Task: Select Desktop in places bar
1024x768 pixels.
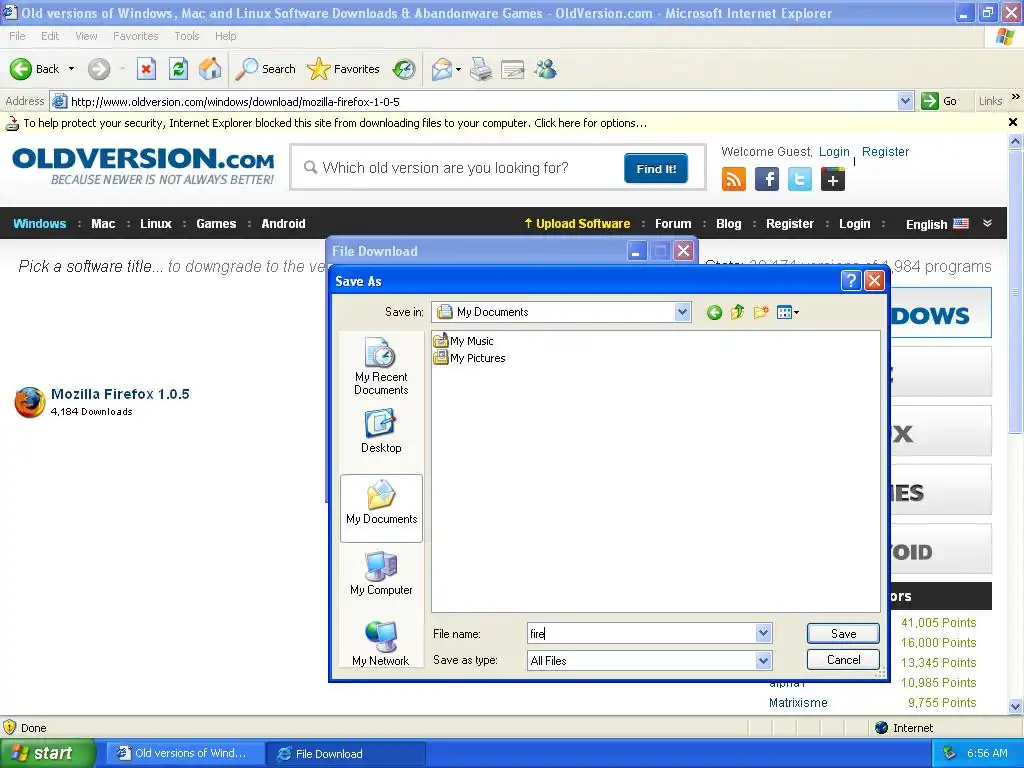Action: tap(381, 431)
